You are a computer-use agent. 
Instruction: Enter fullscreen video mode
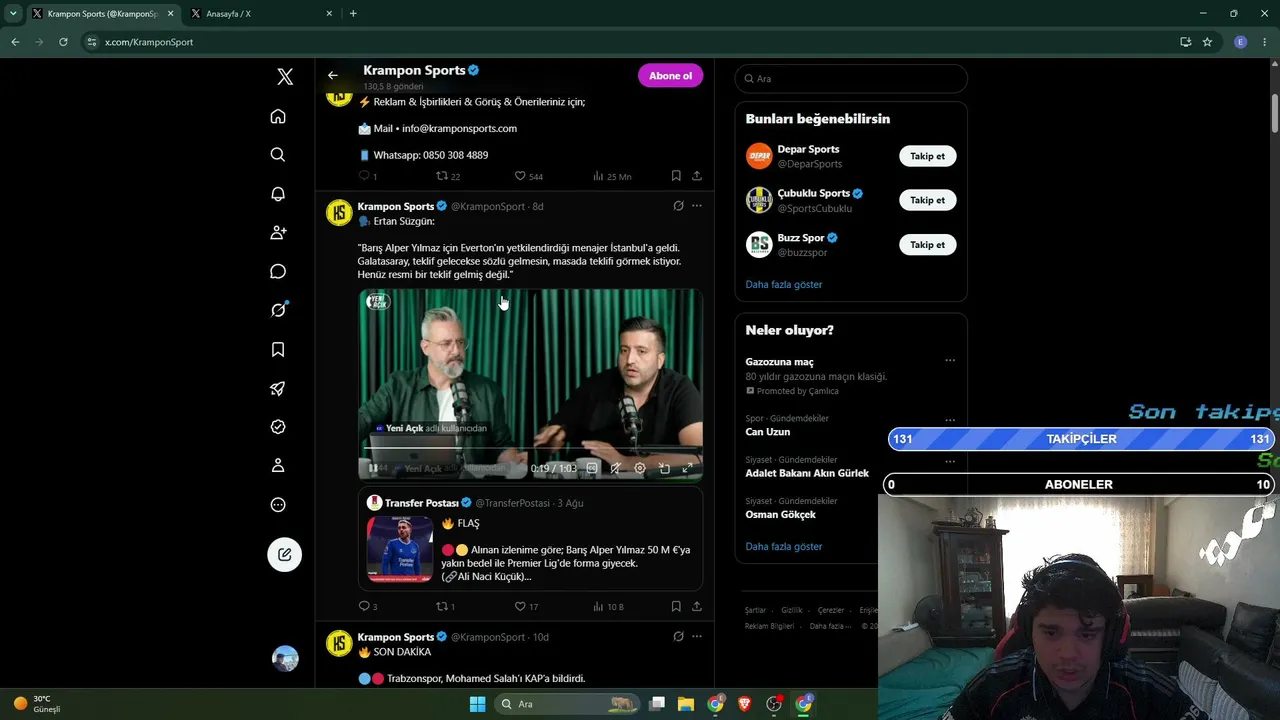tap(688, 468)
